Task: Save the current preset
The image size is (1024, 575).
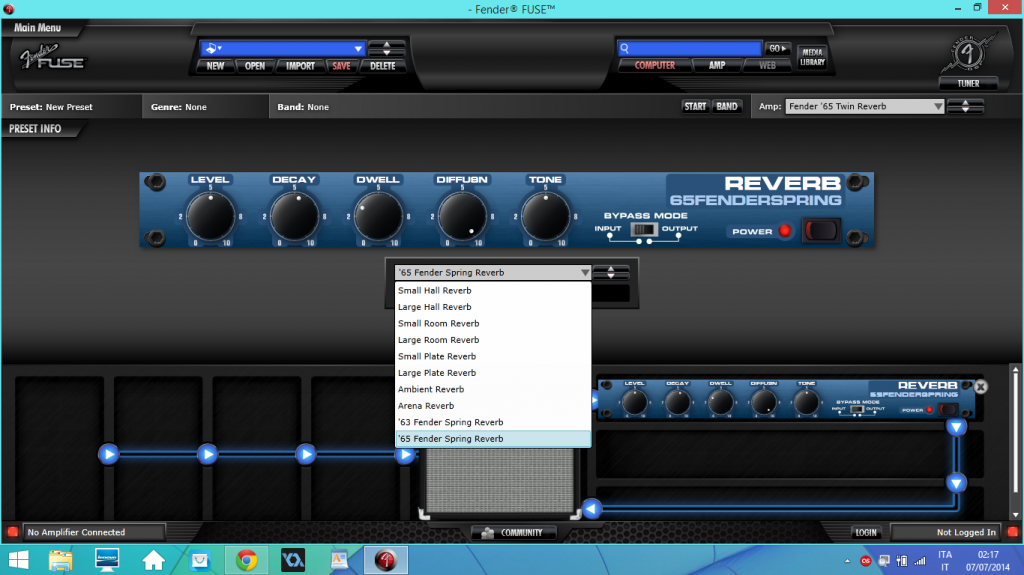Action: coord(342,66)
